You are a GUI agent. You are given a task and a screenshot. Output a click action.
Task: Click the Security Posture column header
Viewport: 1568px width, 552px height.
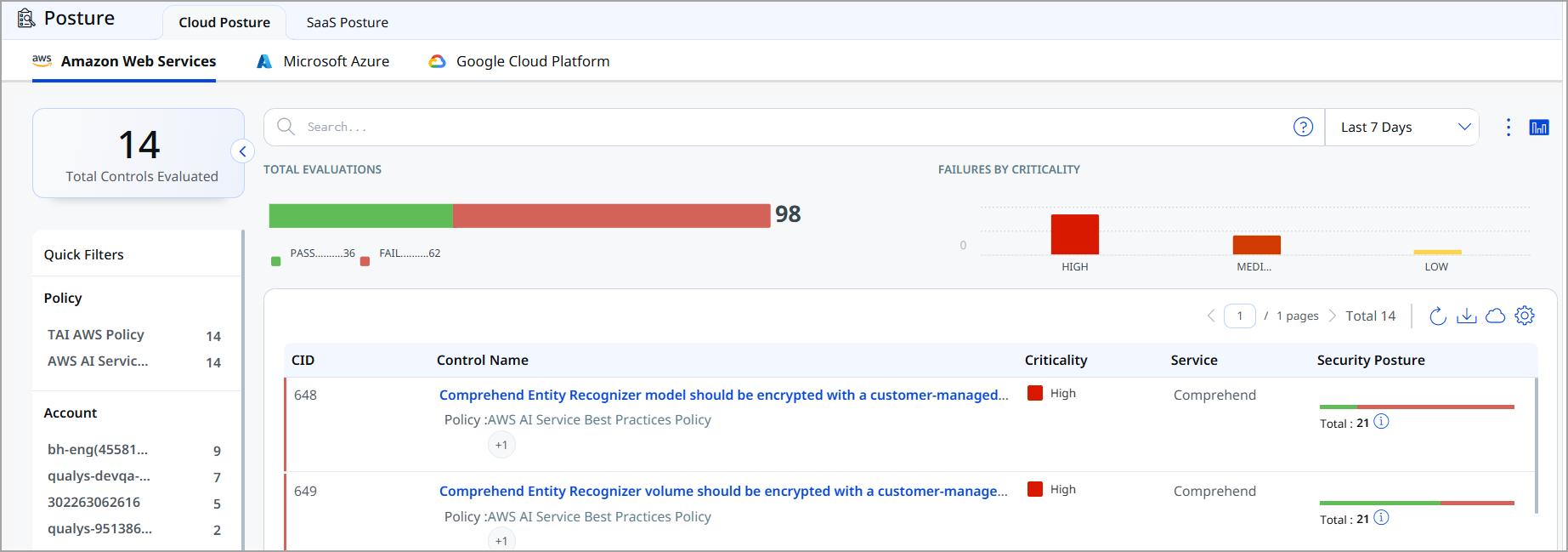tap(1371, 360)
